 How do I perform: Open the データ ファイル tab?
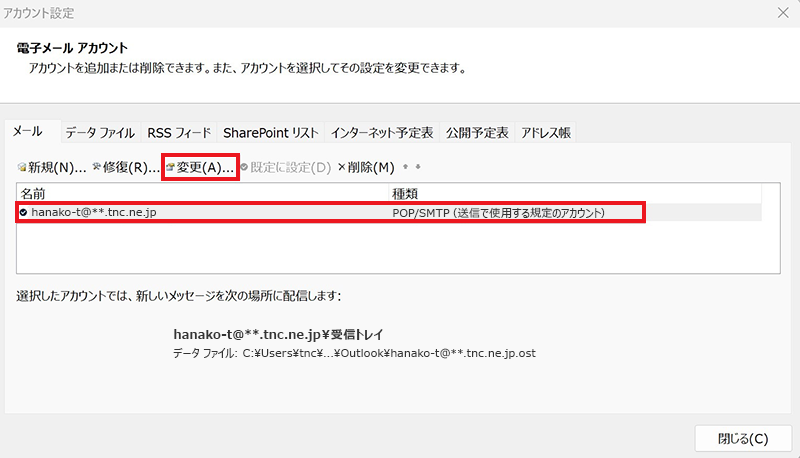click(x=100, y=132)
